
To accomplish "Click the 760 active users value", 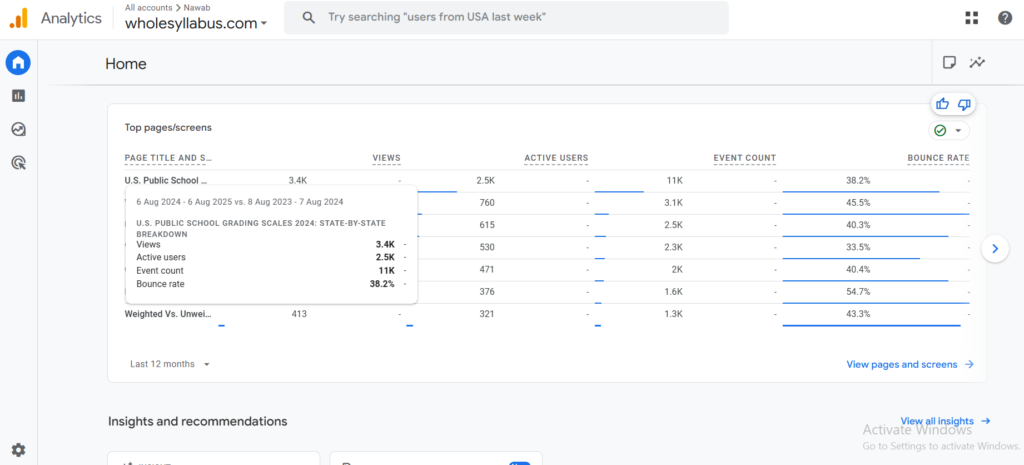I will [487, 202].
